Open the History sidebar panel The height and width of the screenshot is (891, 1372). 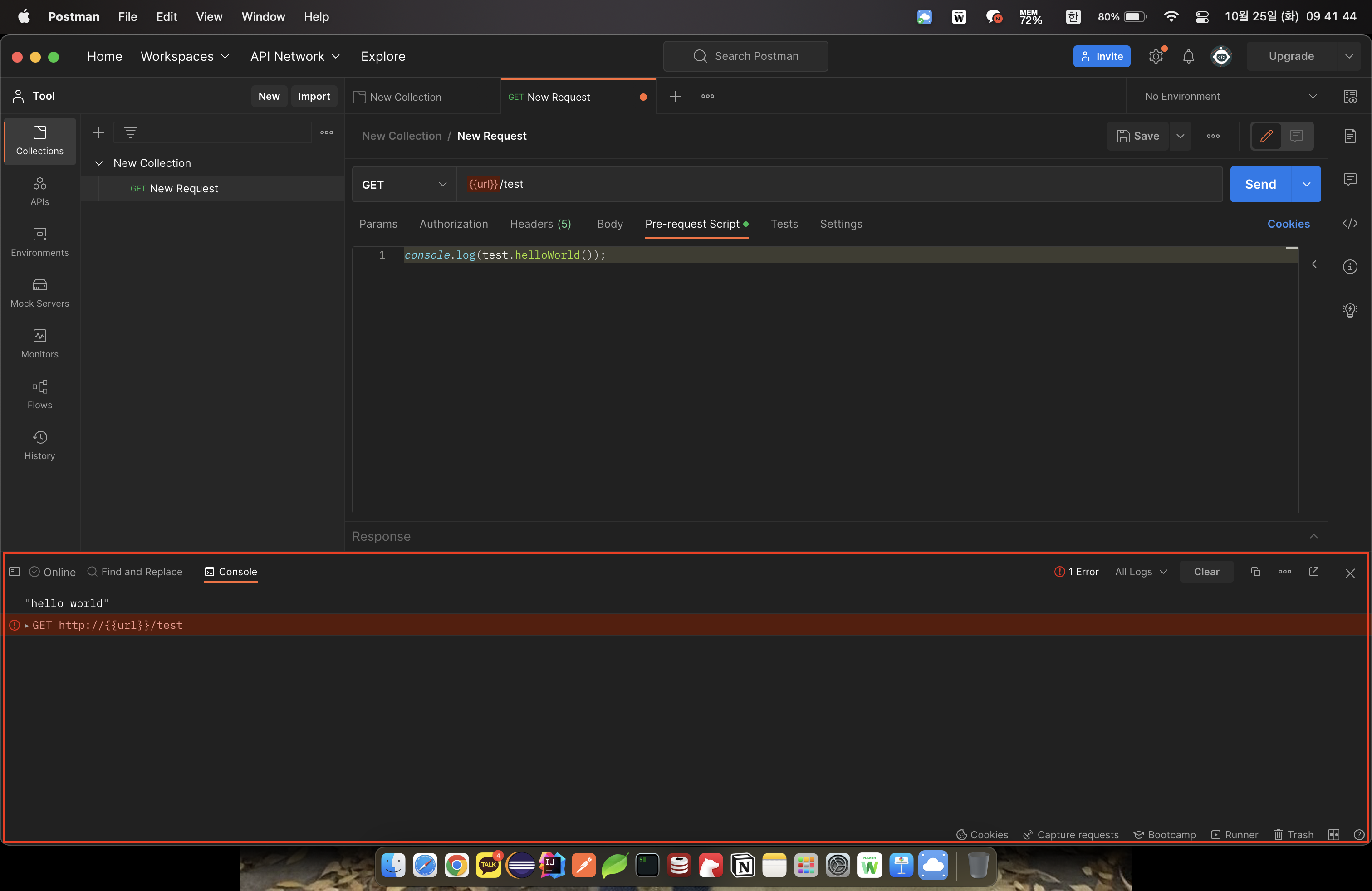click(40, 445)
